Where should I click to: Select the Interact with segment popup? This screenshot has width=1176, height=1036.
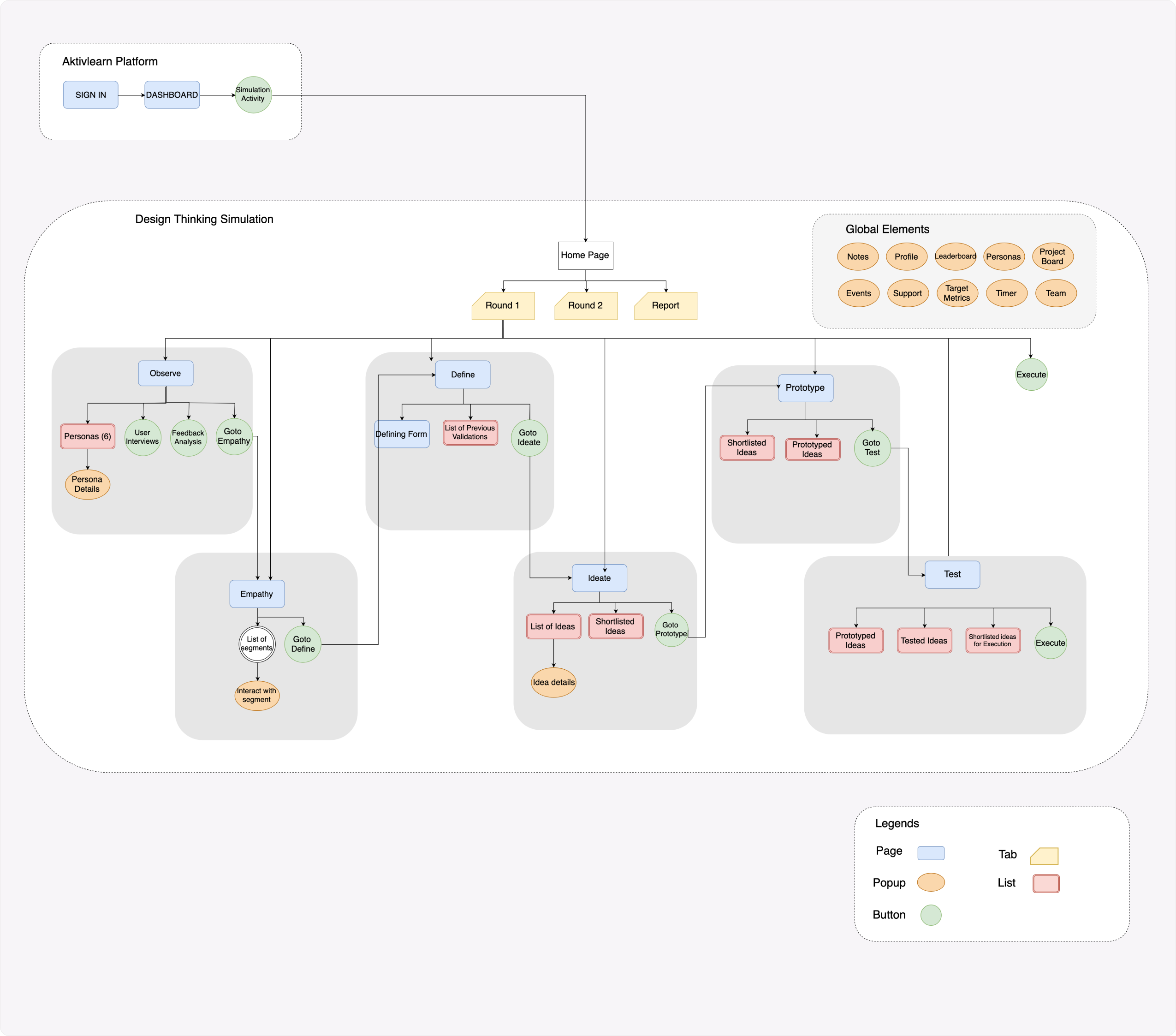[256, 695]
